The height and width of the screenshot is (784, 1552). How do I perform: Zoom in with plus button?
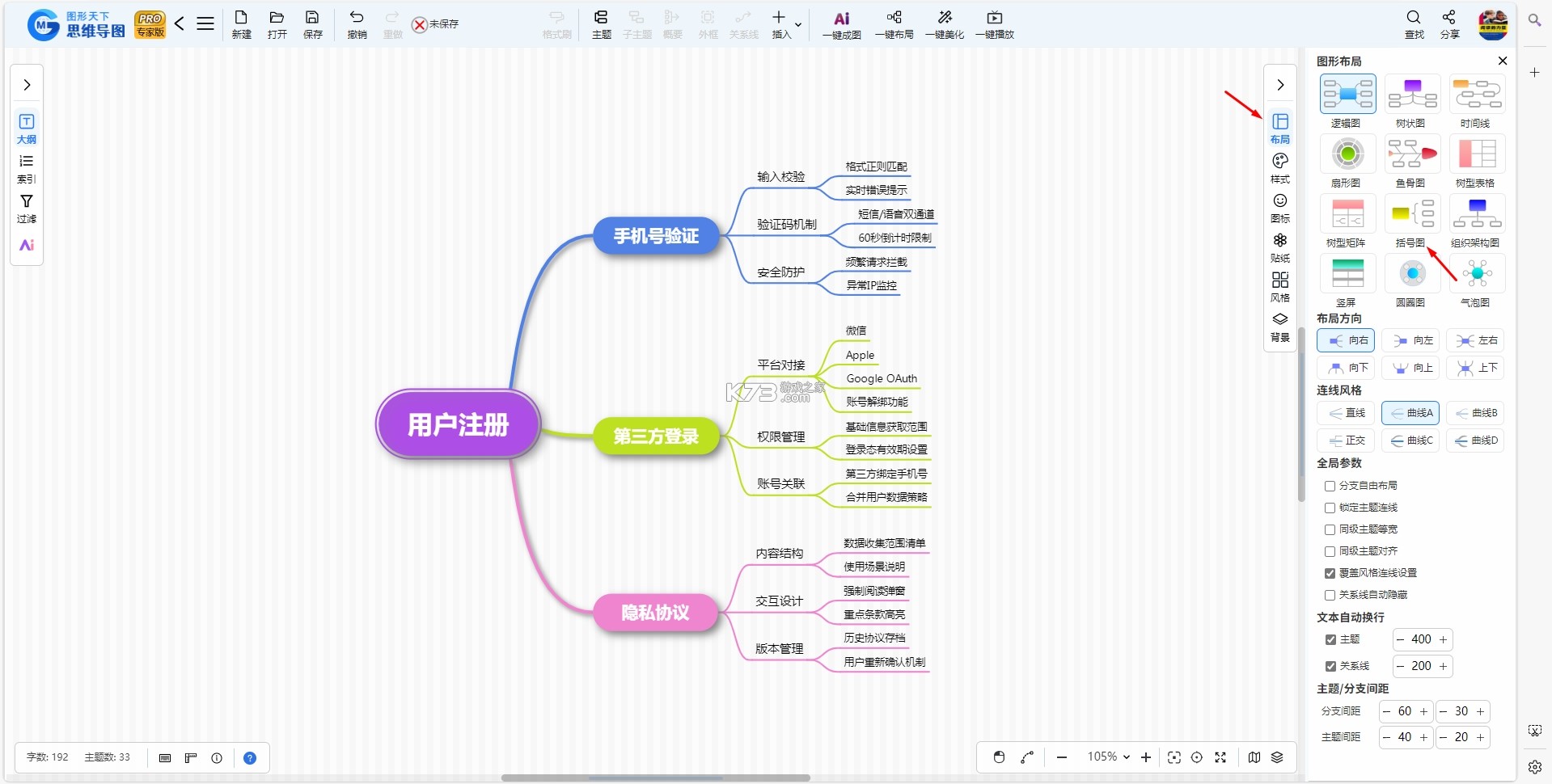coord(1145,757)
